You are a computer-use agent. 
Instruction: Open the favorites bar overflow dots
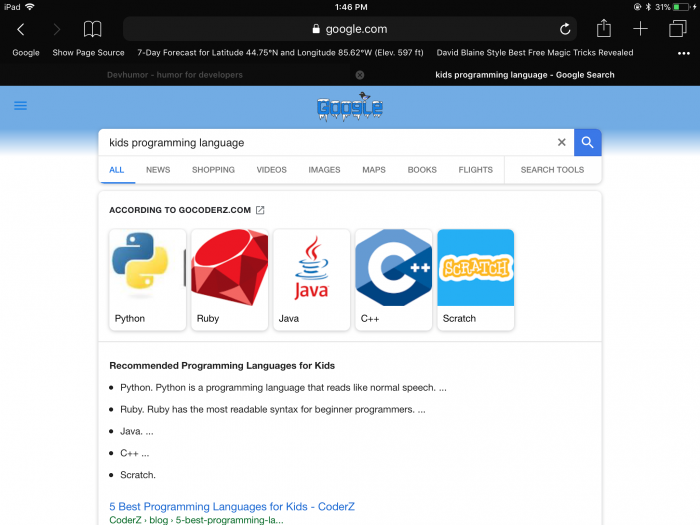click(683, 53)
